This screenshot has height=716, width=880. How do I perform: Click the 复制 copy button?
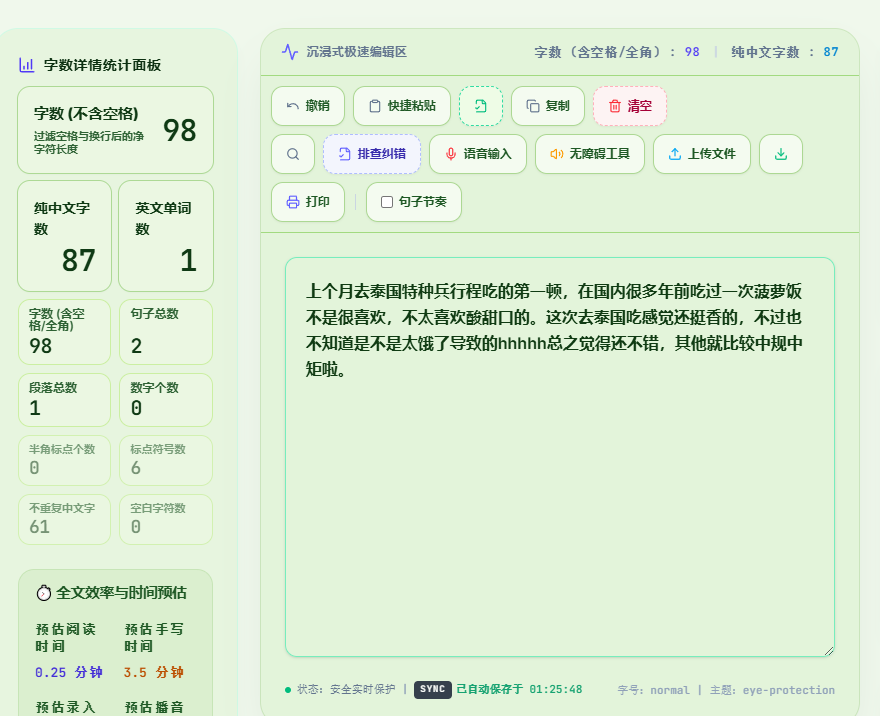(548, 106)
